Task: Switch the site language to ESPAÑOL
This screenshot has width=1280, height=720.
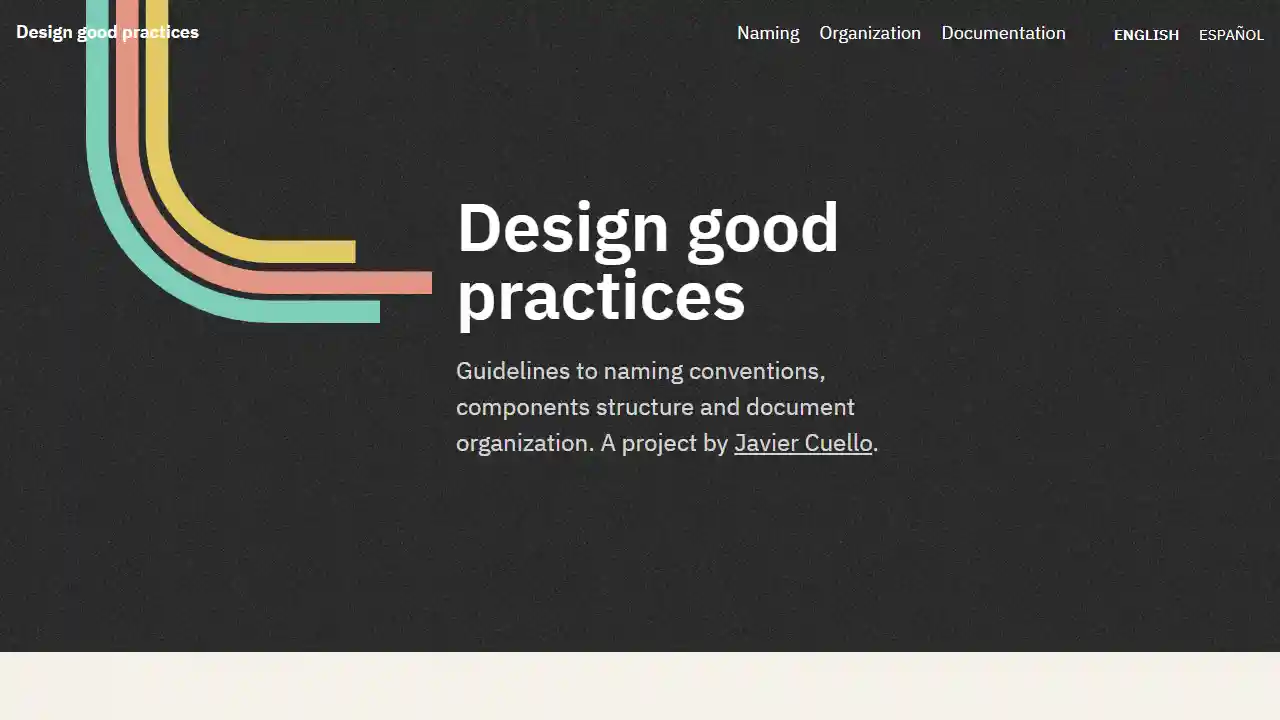Action: [1231, 35]
